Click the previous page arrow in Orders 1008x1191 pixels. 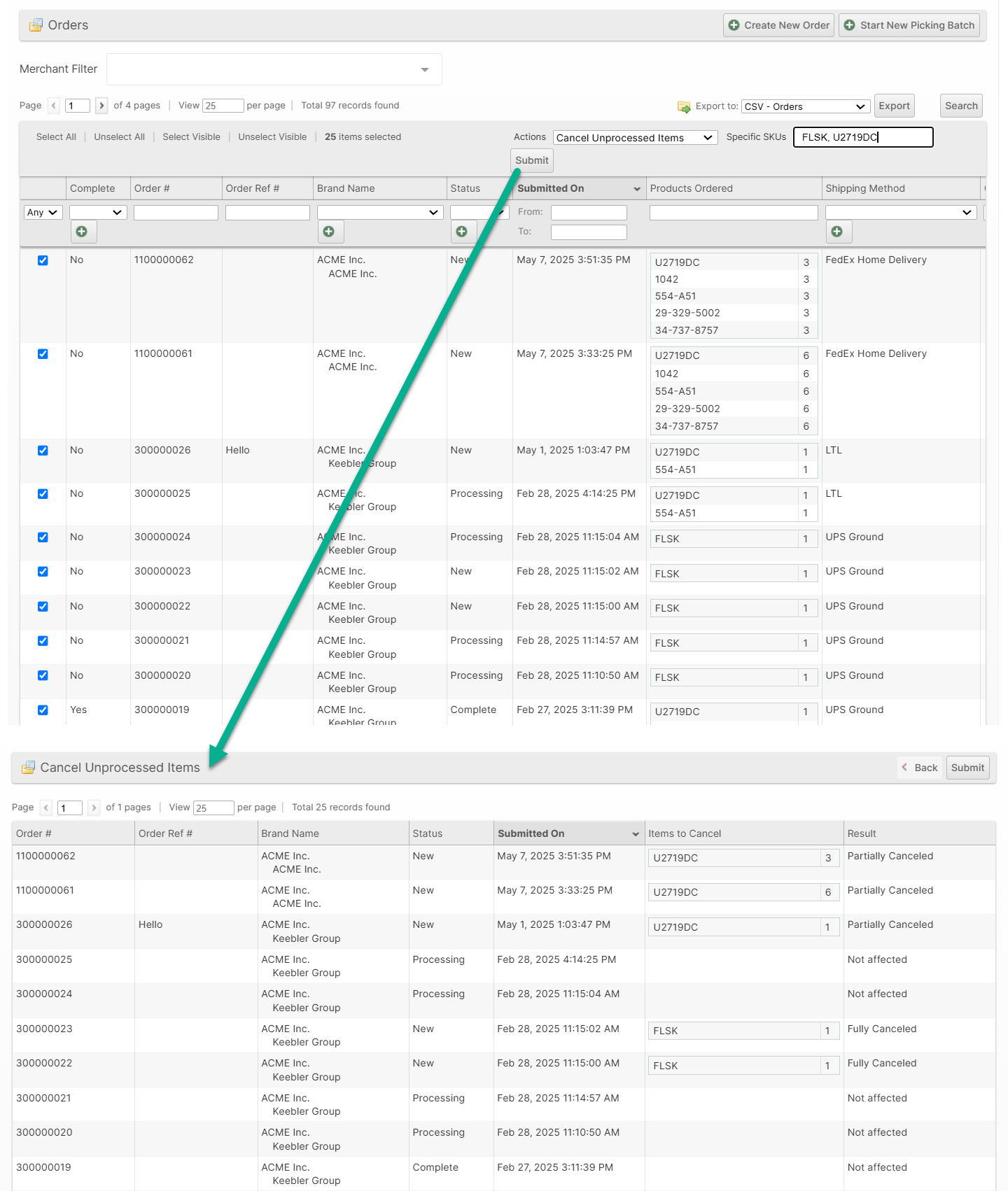54,106
